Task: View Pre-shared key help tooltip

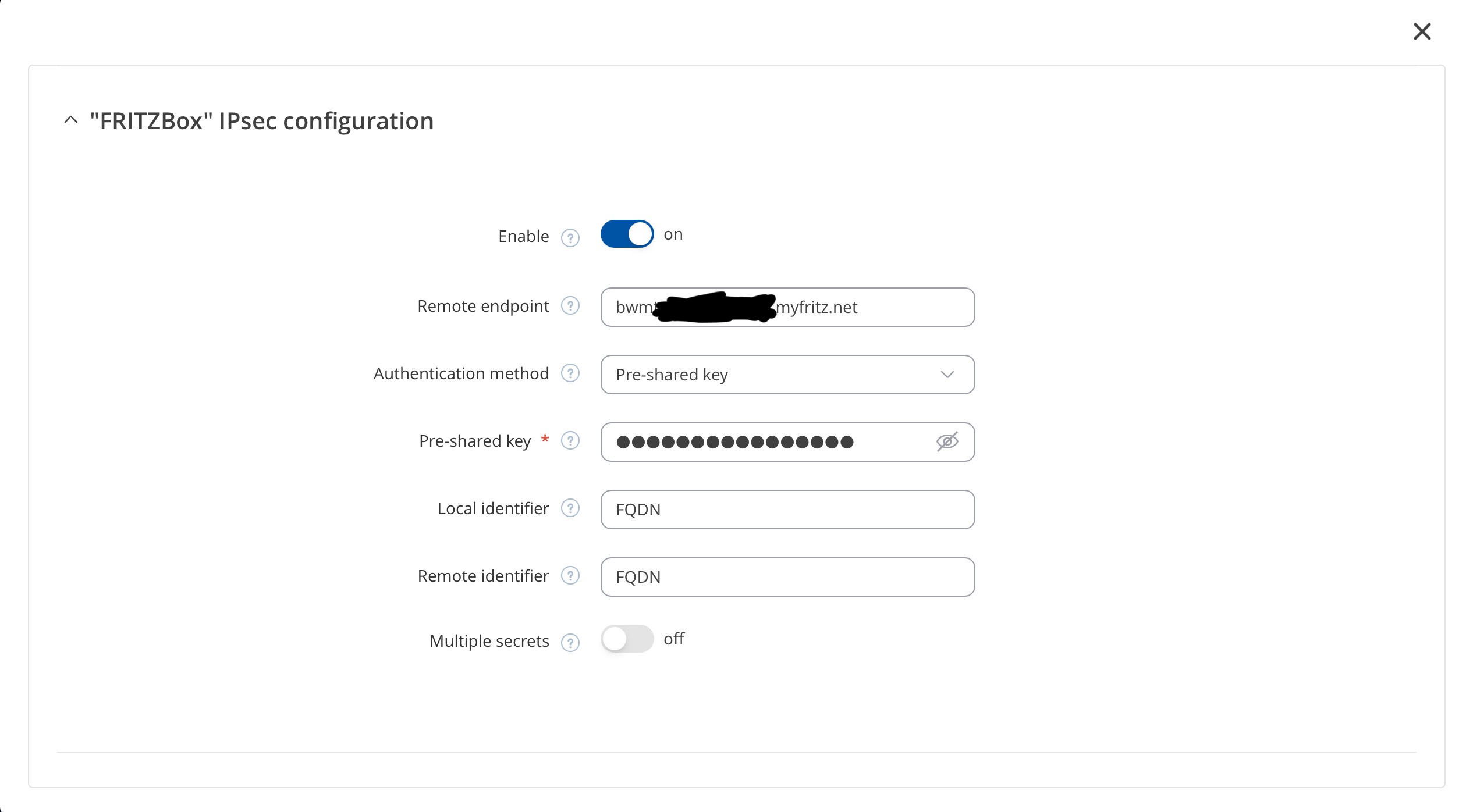Action: tap(570, 440)
